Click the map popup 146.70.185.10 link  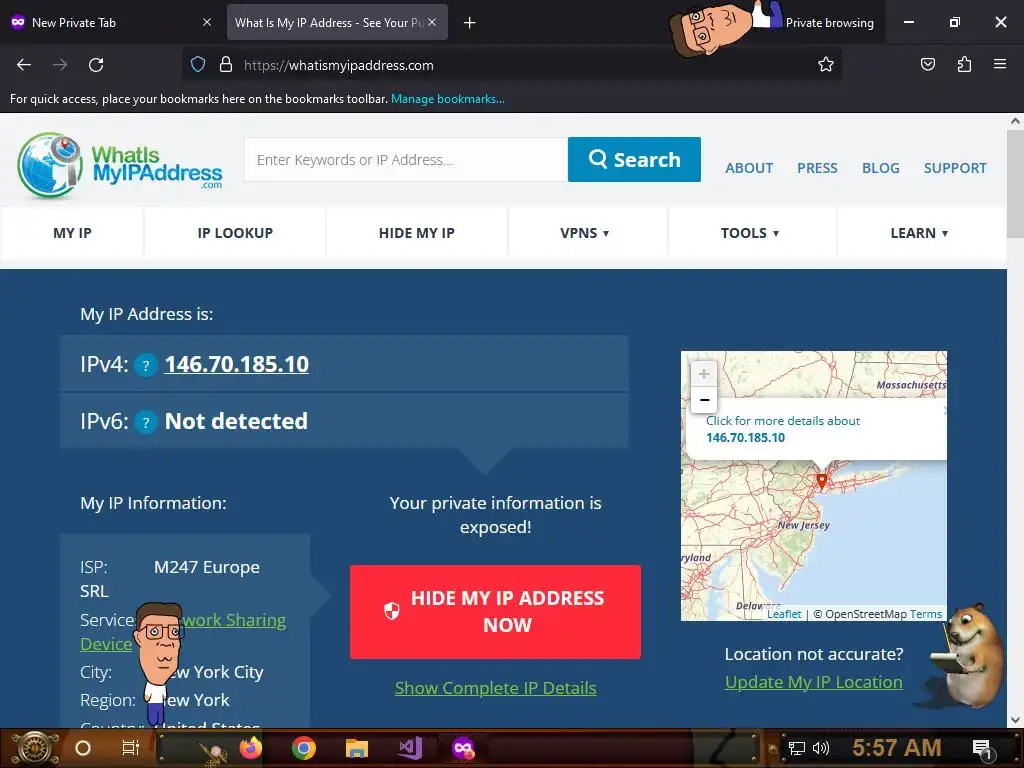coord(745,438)
